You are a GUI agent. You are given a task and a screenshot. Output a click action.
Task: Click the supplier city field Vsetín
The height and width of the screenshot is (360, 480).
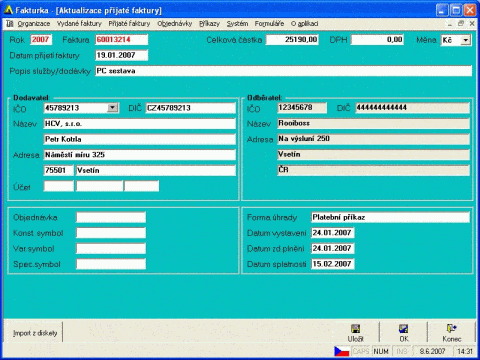click(x=156, y=170)
